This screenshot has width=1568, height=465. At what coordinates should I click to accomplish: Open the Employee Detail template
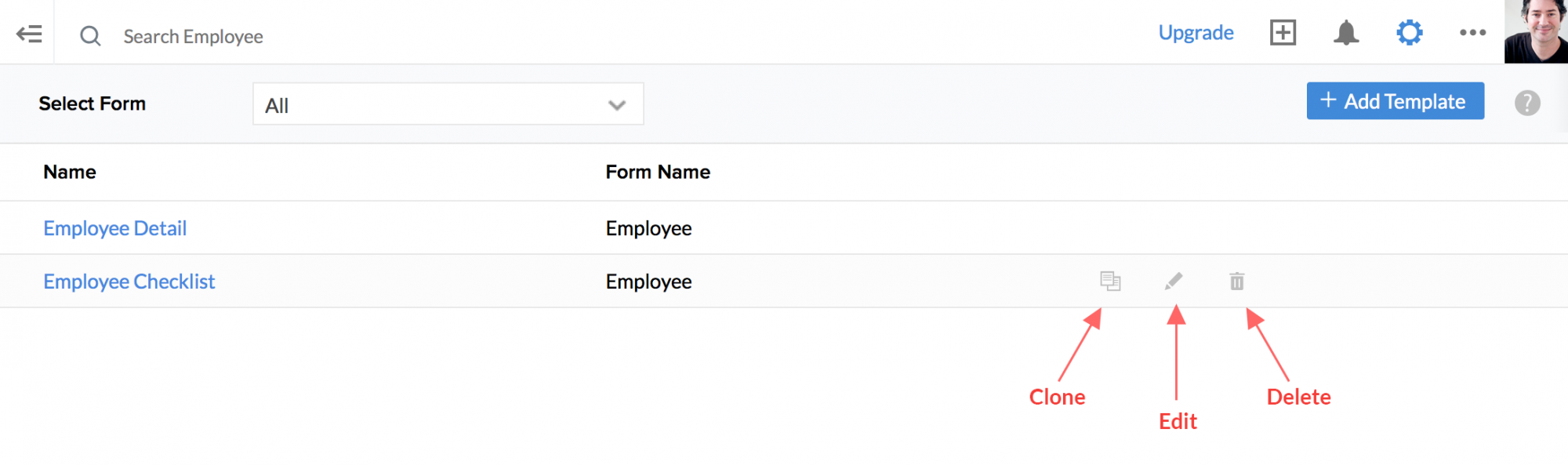pyautogui.click(x=114, y=228)
